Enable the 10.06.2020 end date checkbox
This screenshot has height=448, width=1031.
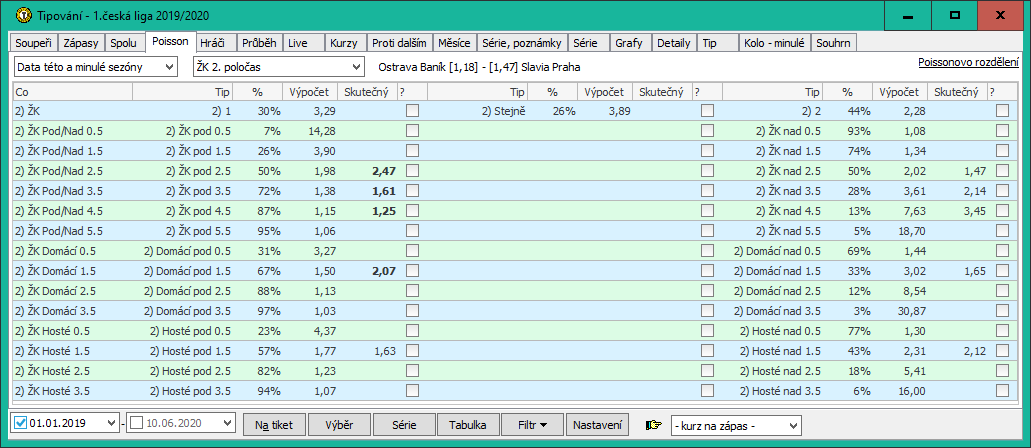pos(137,425)
